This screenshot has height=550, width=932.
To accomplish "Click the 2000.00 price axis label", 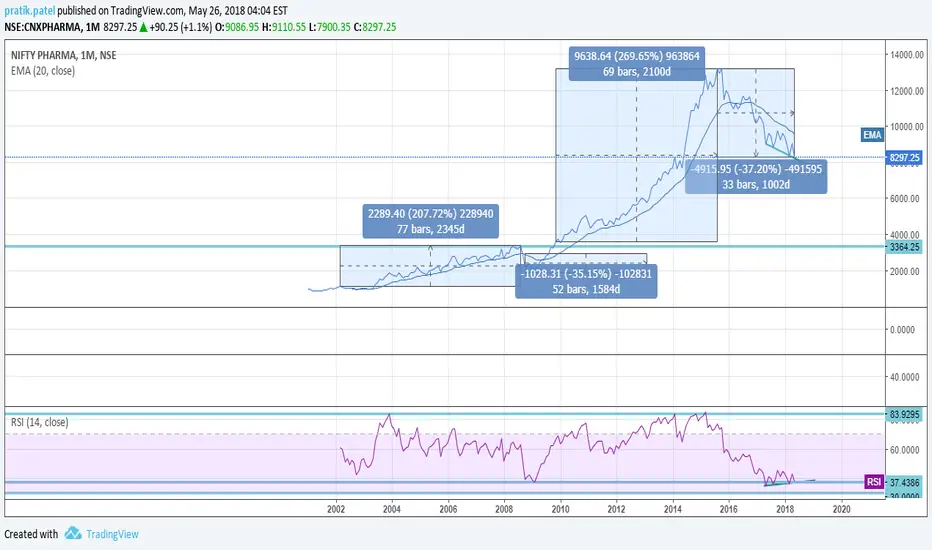I will click(x=906, y=271).
